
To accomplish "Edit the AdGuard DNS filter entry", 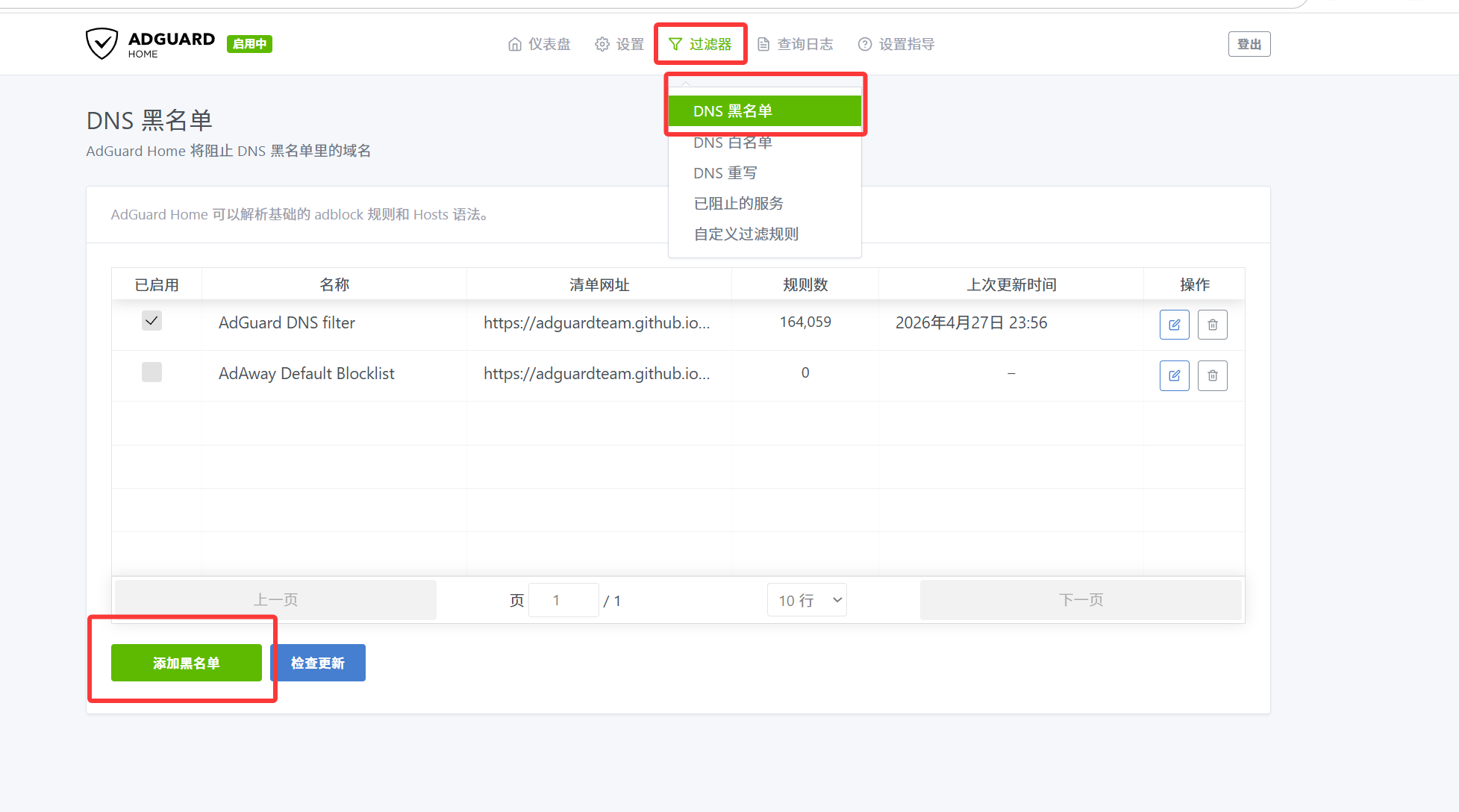I will click(1174, 325).
